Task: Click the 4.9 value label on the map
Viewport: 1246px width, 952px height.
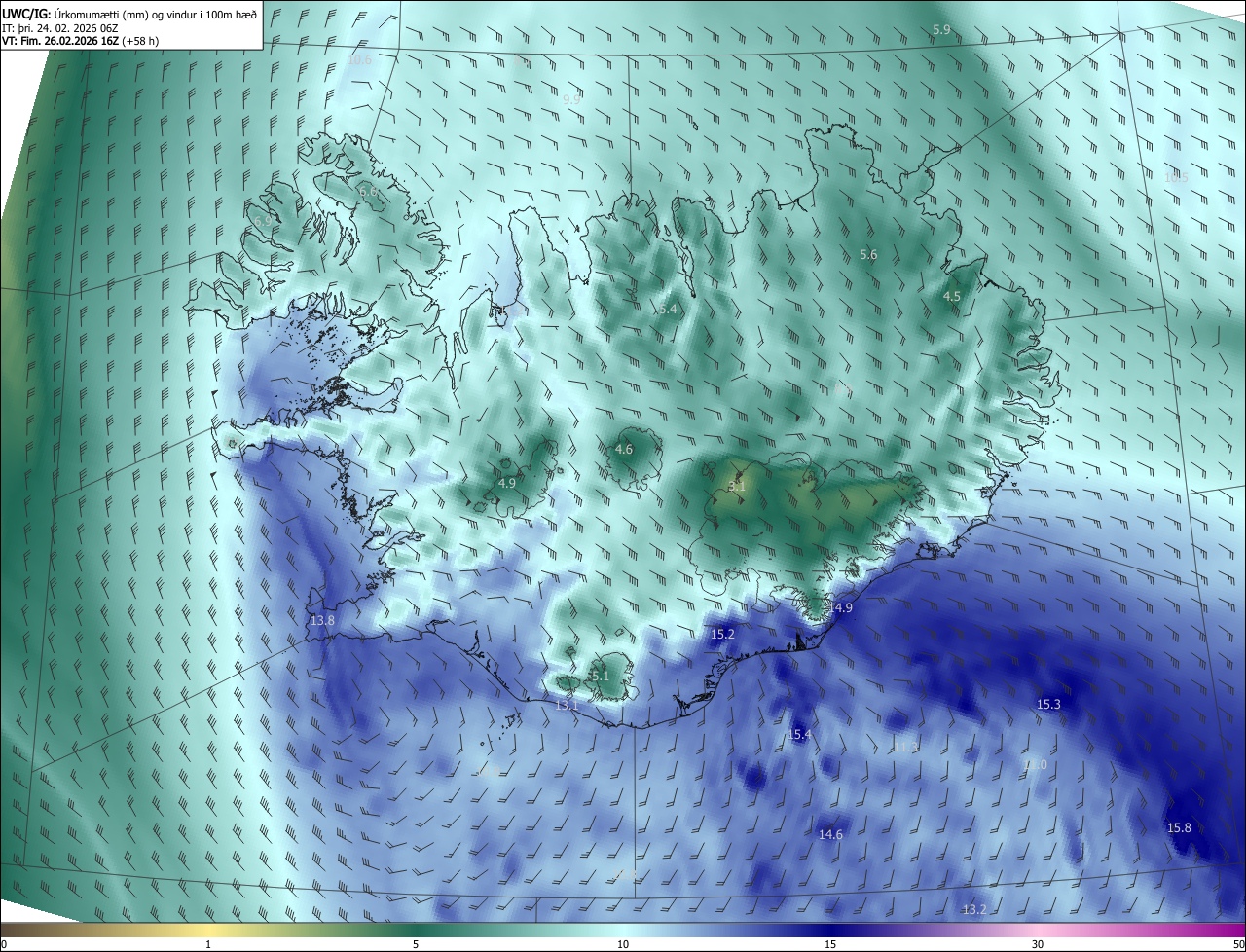Action: (507, 483)
